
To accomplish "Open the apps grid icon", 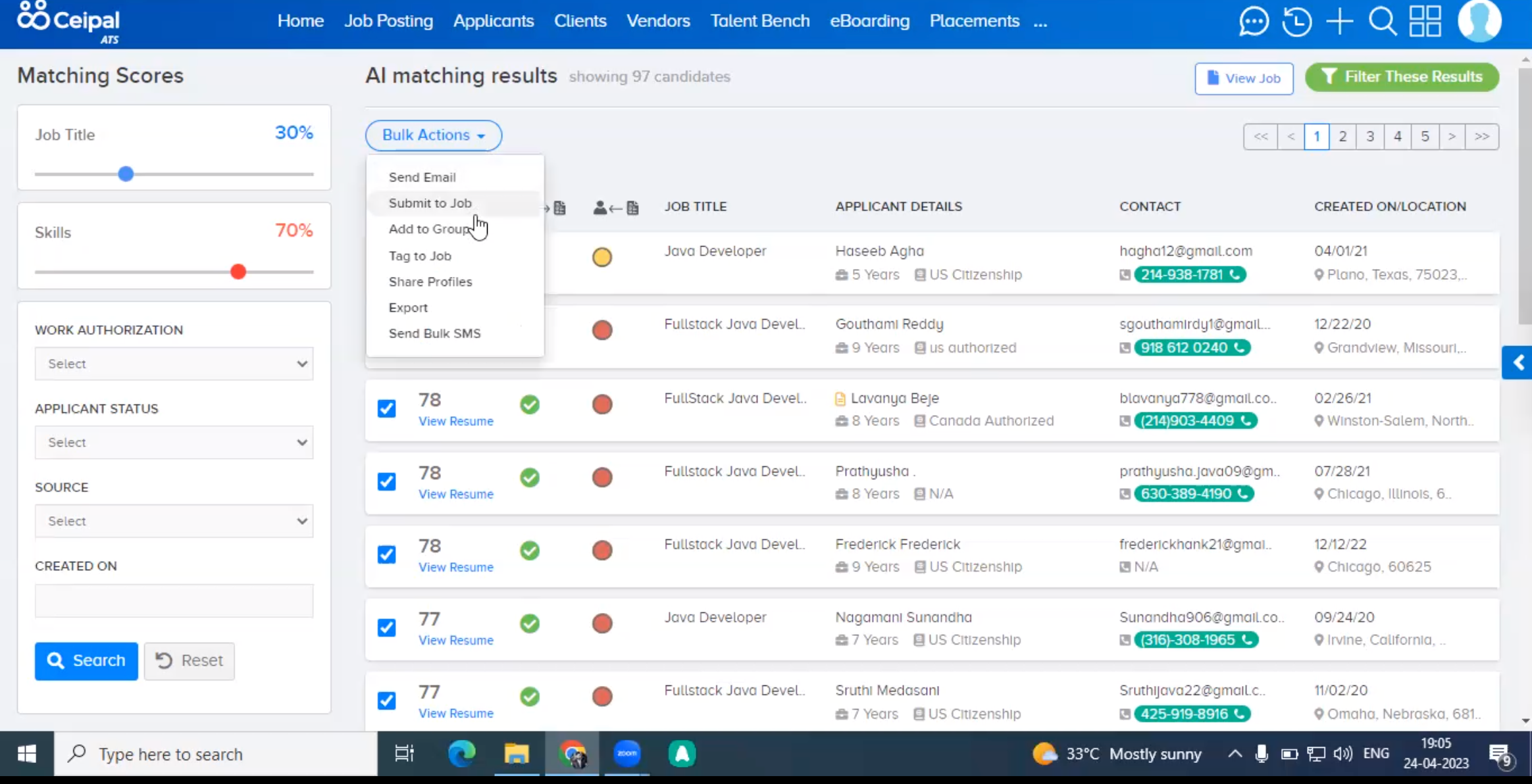I will [x=1425, y=22].
